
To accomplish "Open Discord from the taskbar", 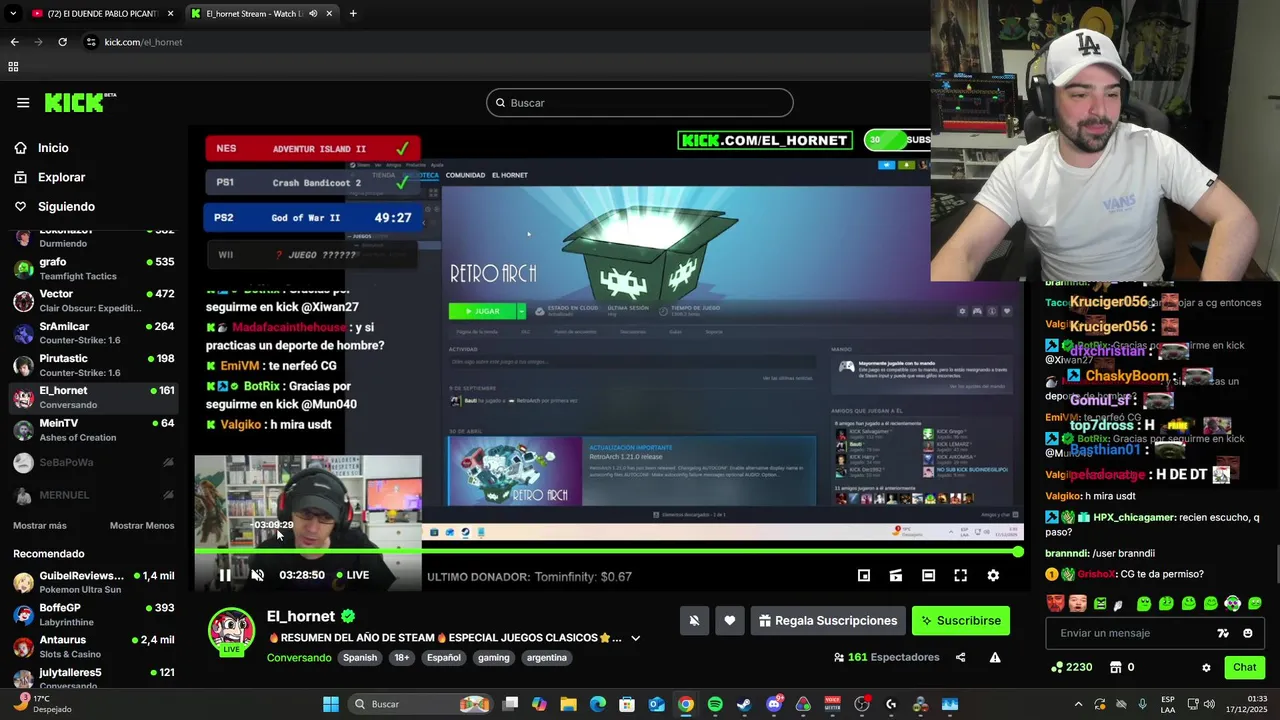I will (x=774, y=704).
